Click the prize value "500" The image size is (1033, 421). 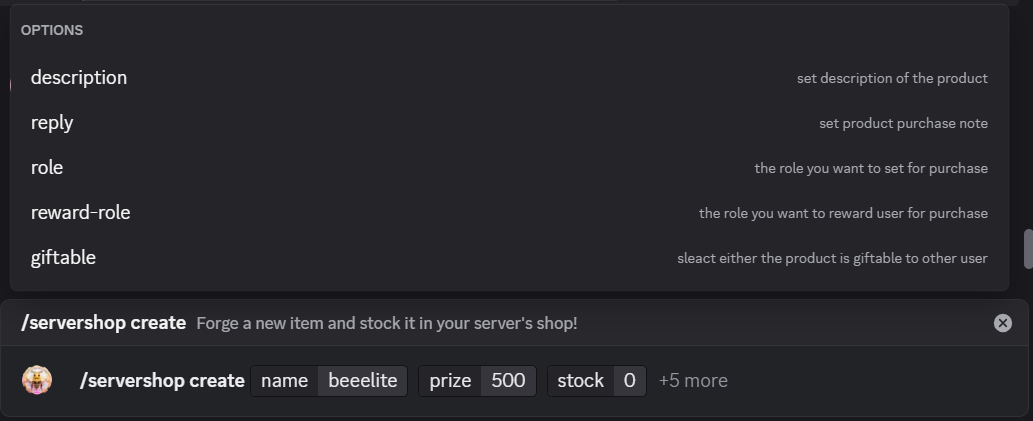click(x=508, y=381)
